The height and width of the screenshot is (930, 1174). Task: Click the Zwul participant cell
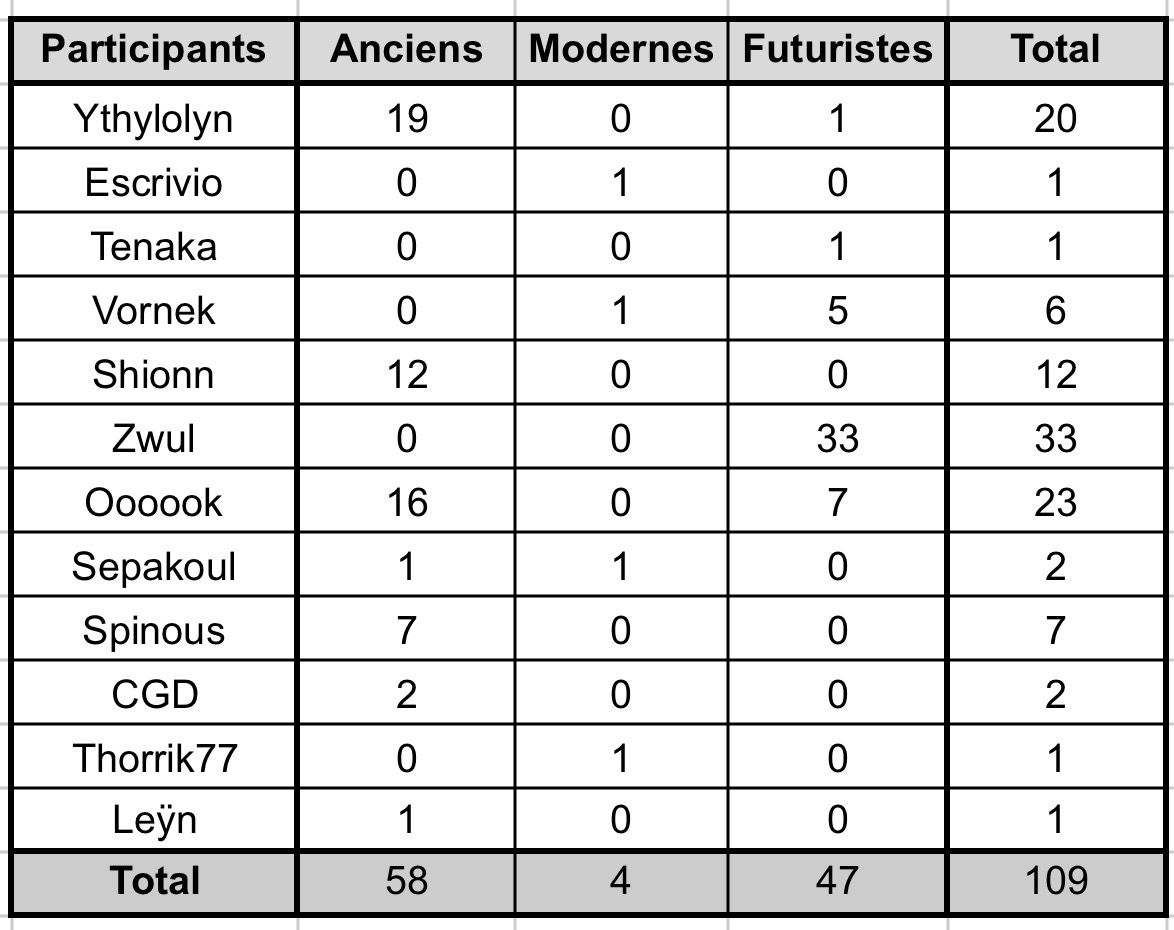(154, 438)
